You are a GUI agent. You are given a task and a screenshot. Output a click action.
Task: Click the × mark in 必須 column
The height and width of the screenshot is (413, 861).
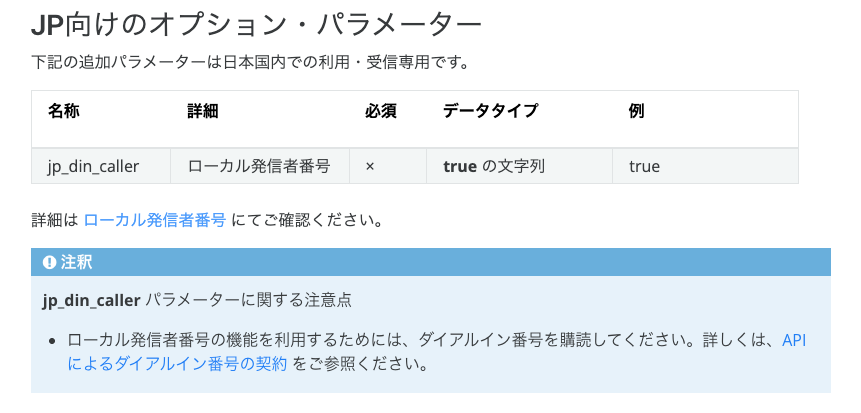(370, 166)
